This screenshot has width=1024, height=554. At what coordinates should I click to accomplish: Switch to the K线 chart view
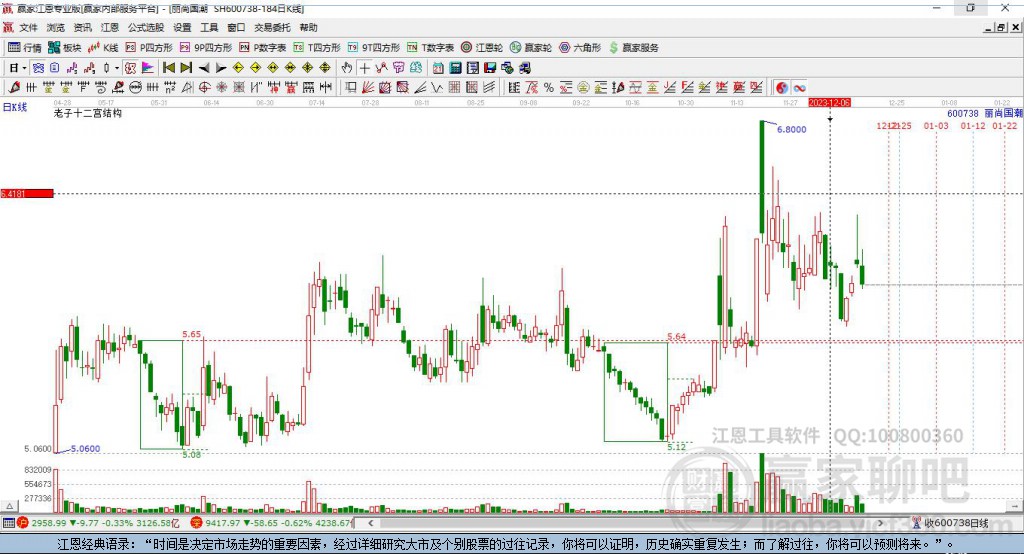tap(103, 48)
